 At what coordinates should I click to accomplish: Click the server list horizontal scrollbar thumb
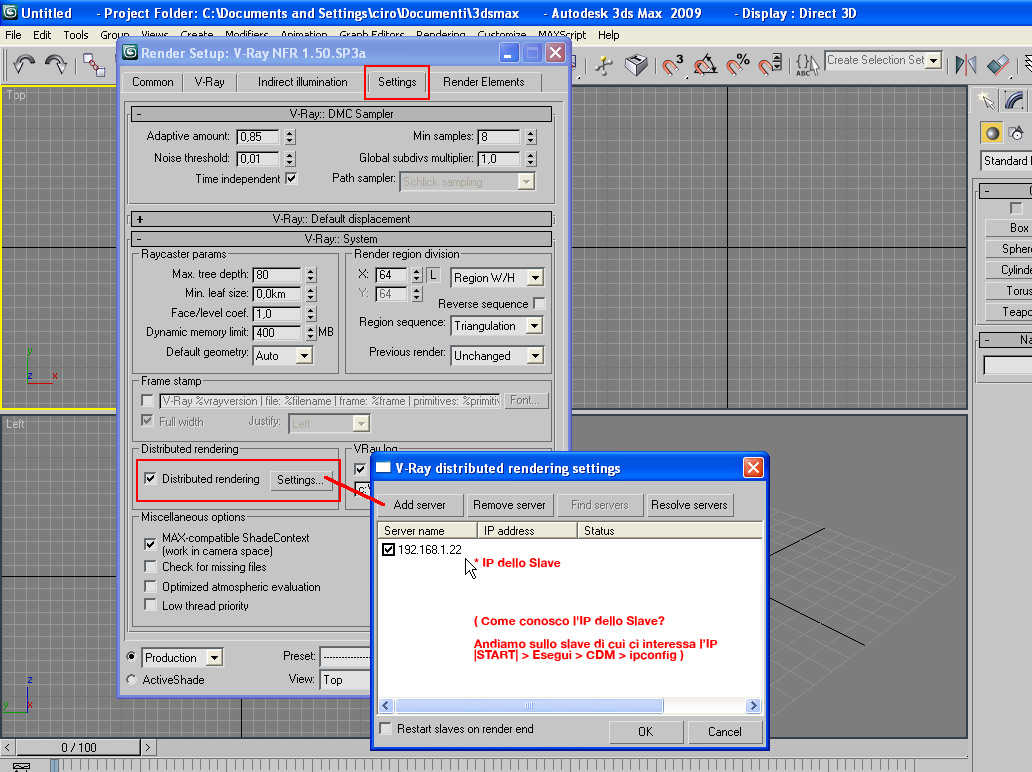(x=529, y=706)
